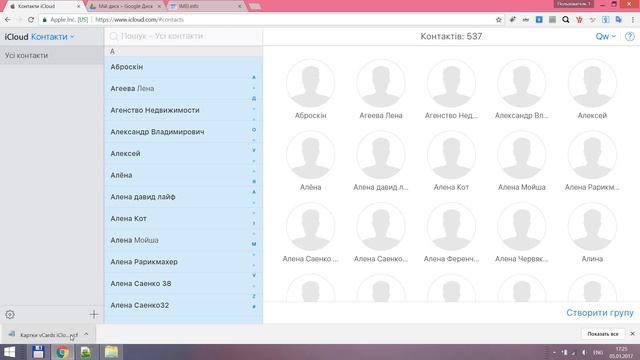Switch to the Google Диск tab
The image size is (640, 360).
click(x=125, y=6)
